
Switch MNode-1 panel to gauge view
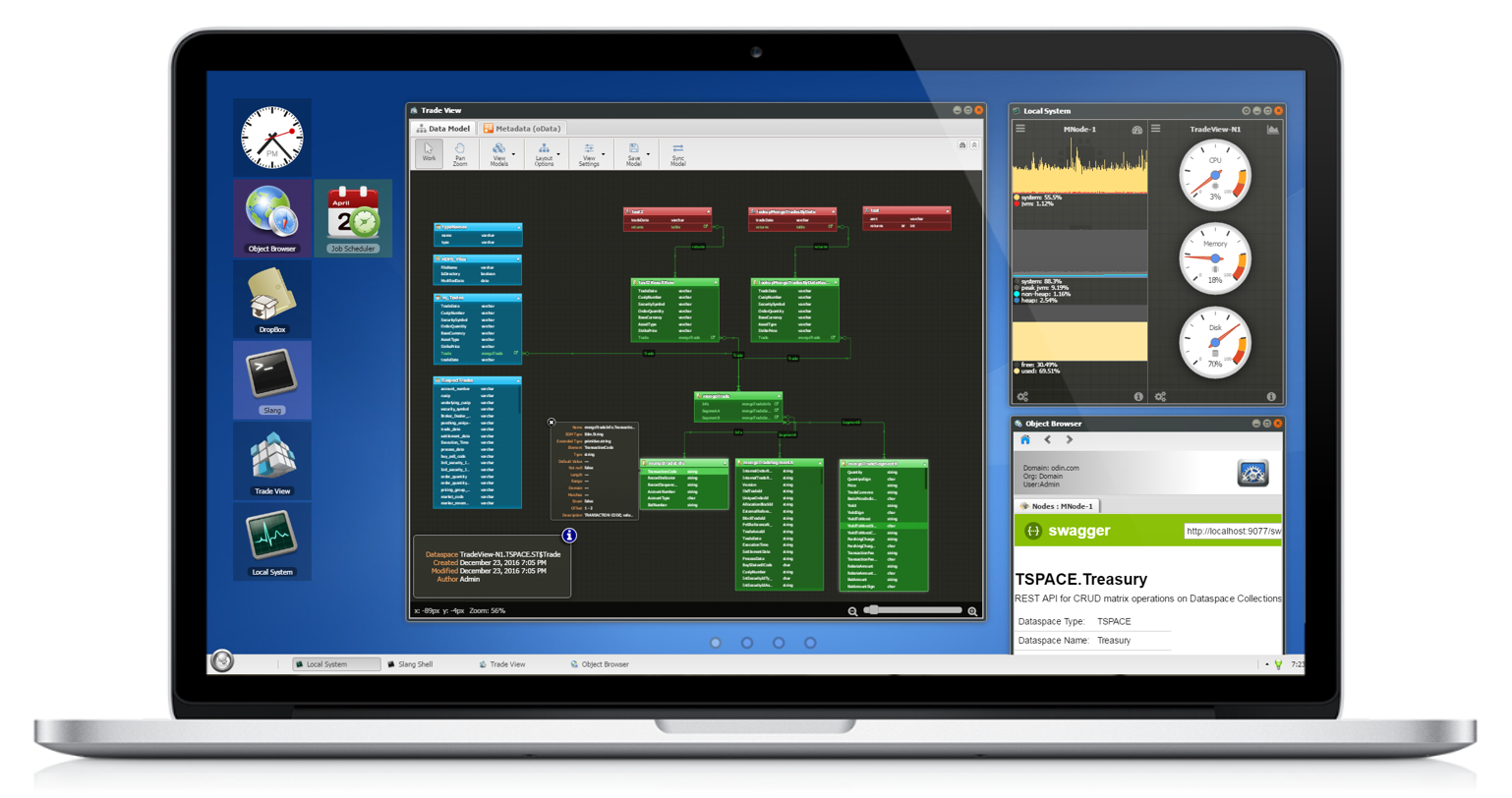click(x=1137, y=129)
